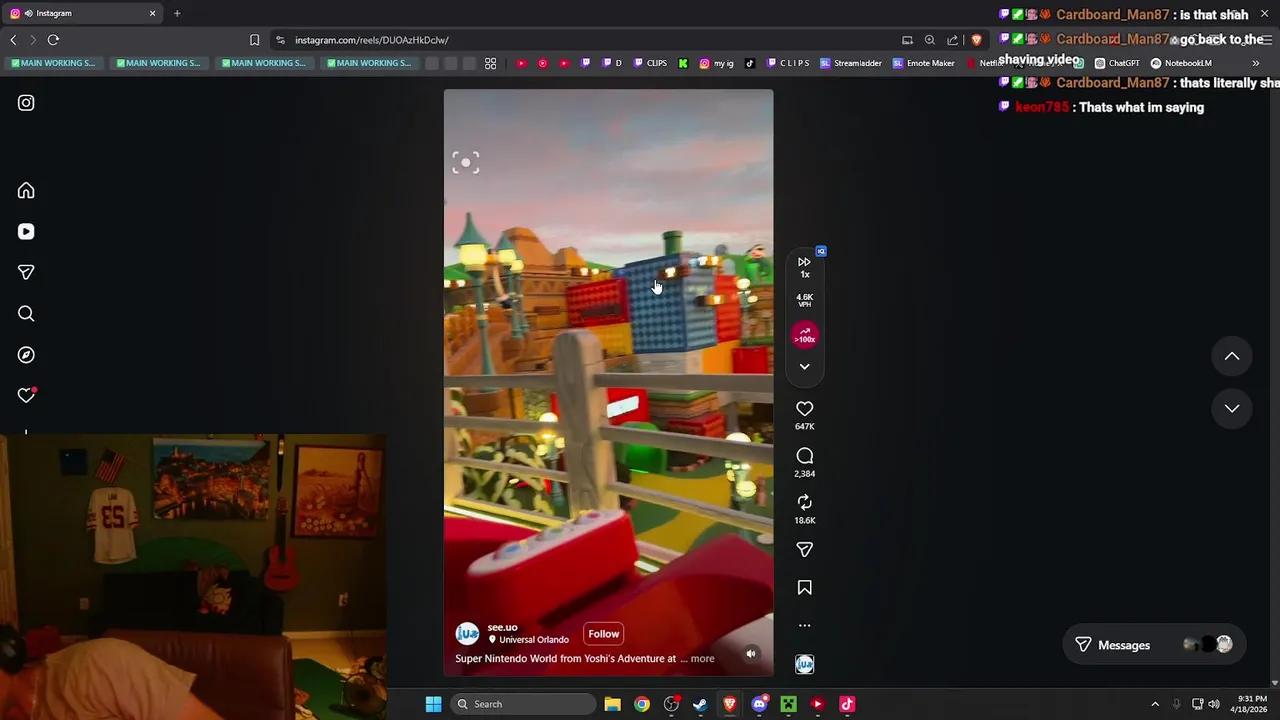
Task: Open Google Chrome from taskbar
Action: point(642,704)
